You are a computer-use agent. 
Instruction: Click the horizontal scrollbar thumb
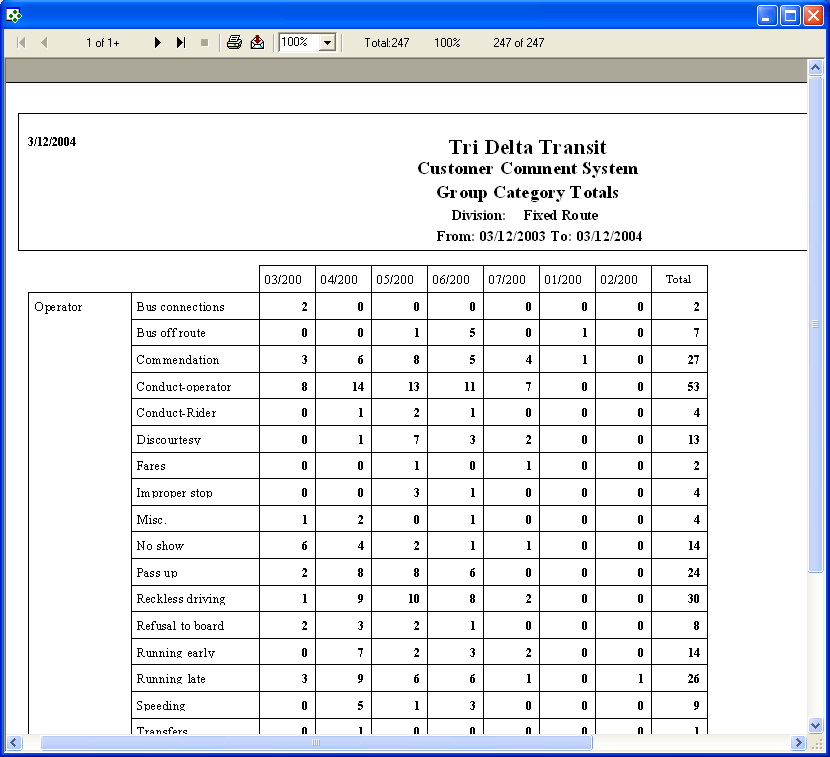click(316, 743)
